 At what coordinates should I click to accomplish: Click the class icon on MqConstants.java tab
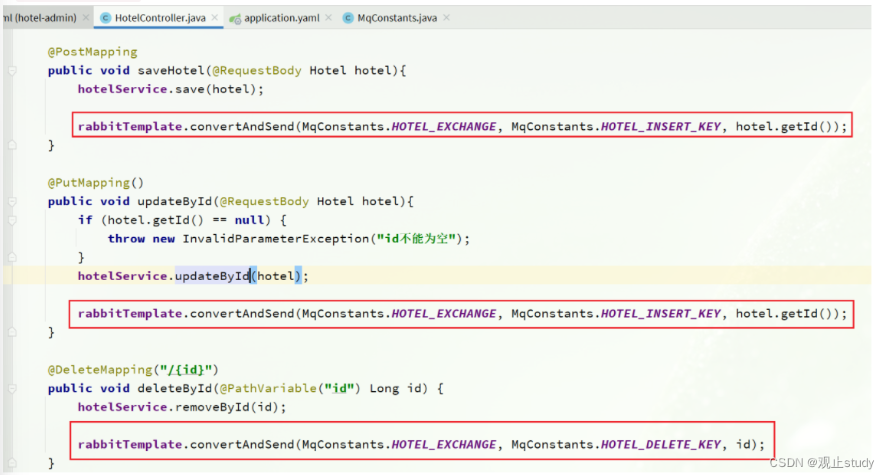coord(348,18)
